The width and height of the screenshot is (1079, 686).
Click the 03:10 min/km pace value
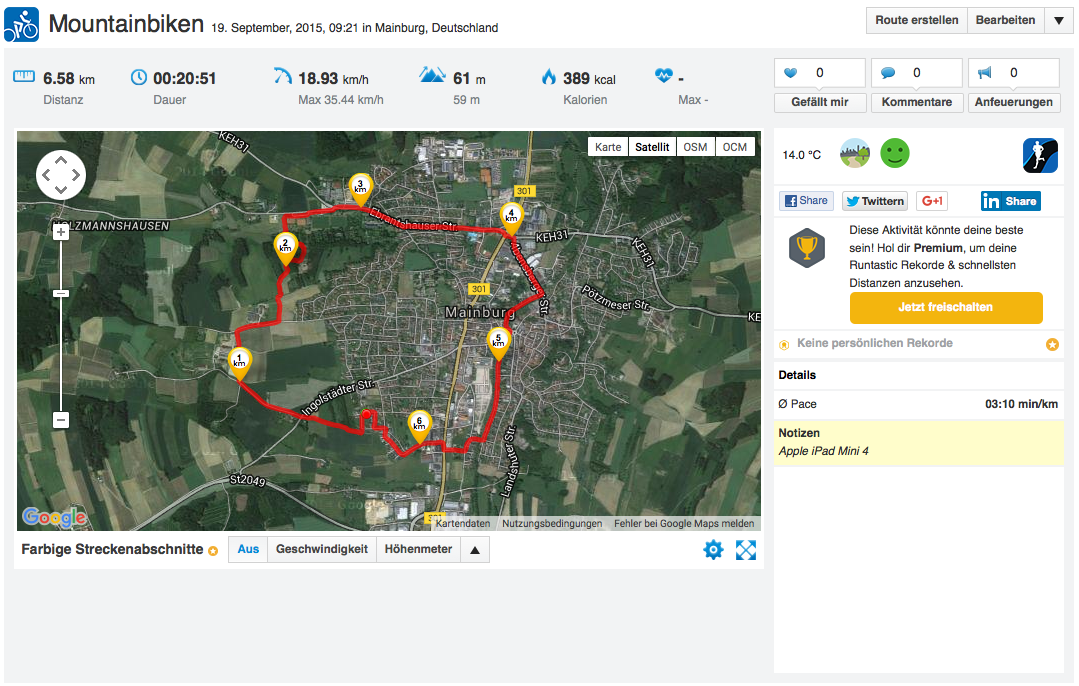[1021, 404]
